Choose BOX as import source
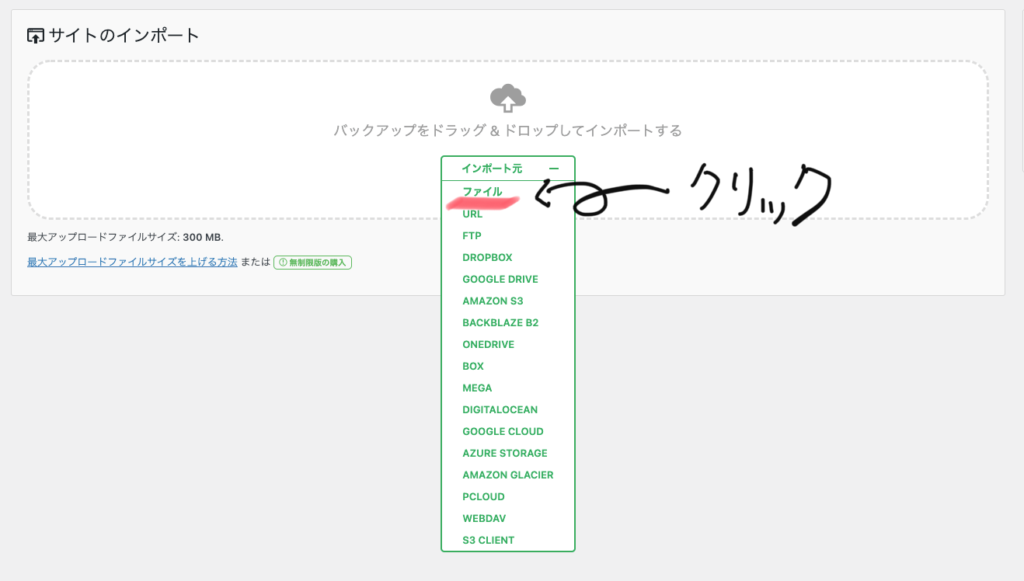Screen dimensions: 1024x581 [x=473, y=366]
